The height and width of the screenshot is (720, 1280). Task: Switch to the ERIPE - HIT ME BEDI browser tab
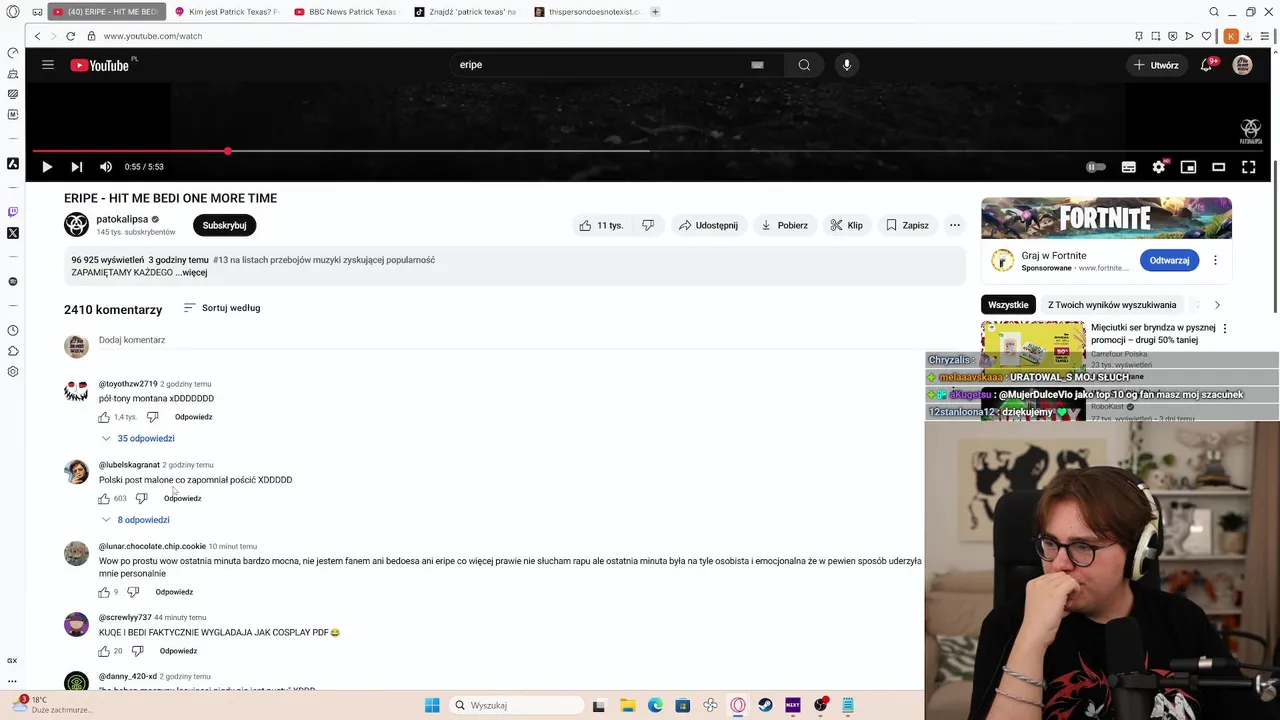click(105, 12)
